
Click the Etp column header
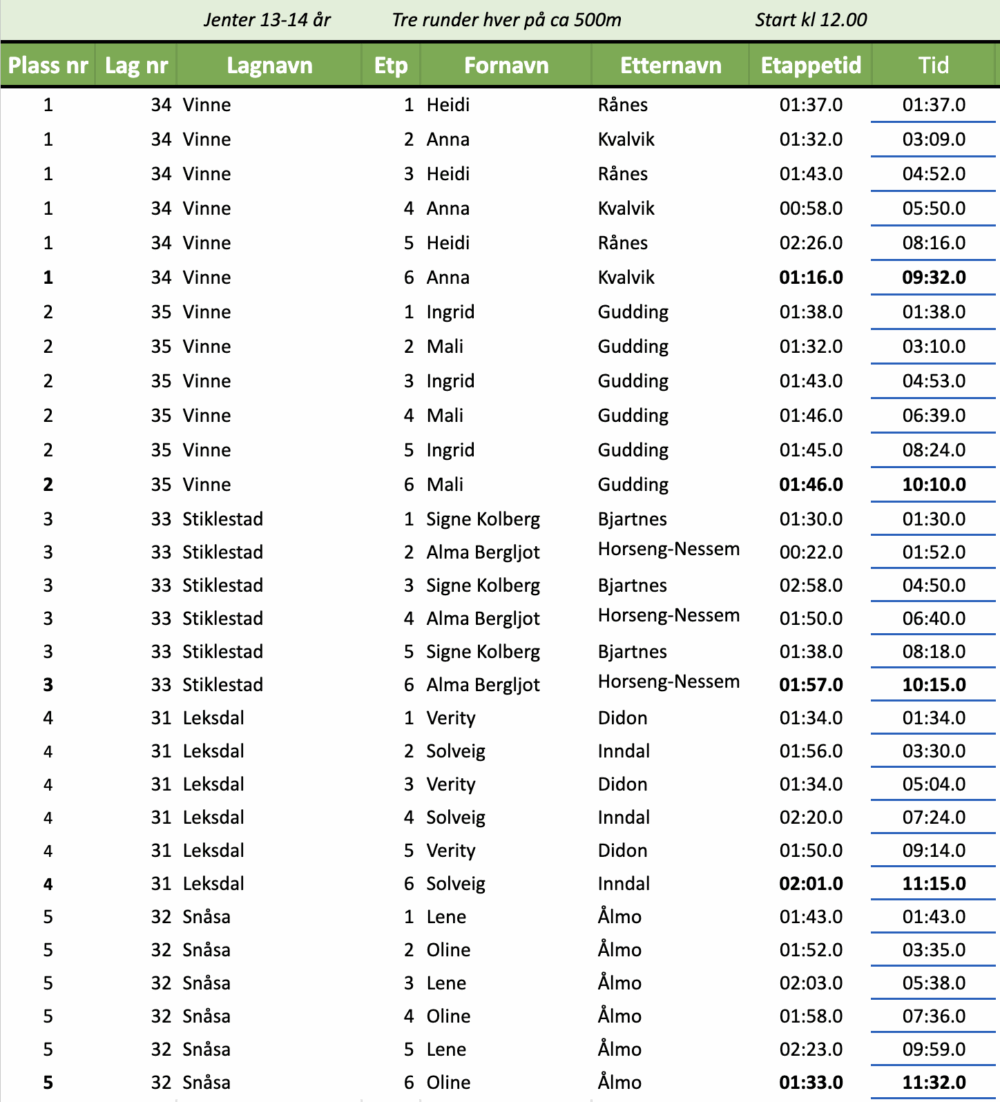(x=391, y=66)
